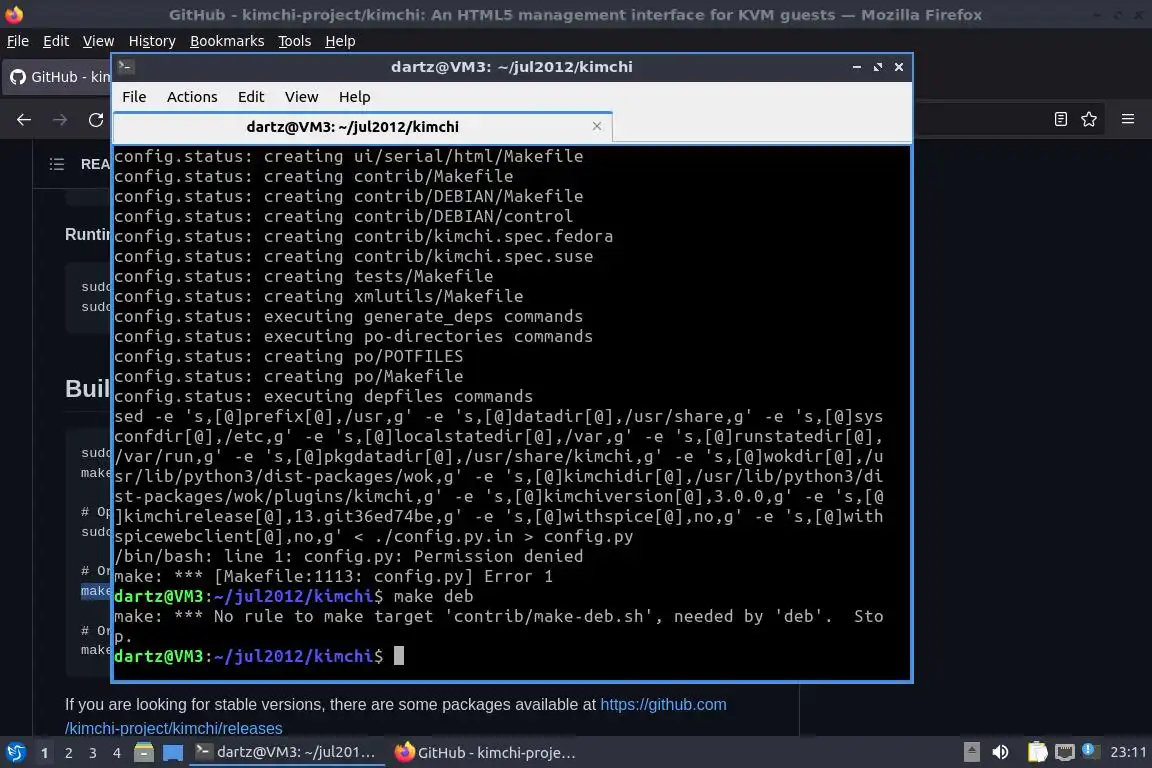This screenshot has width=1152, height=768.
Task: Open the terminal Help menu
Action: tap(354, 97)
